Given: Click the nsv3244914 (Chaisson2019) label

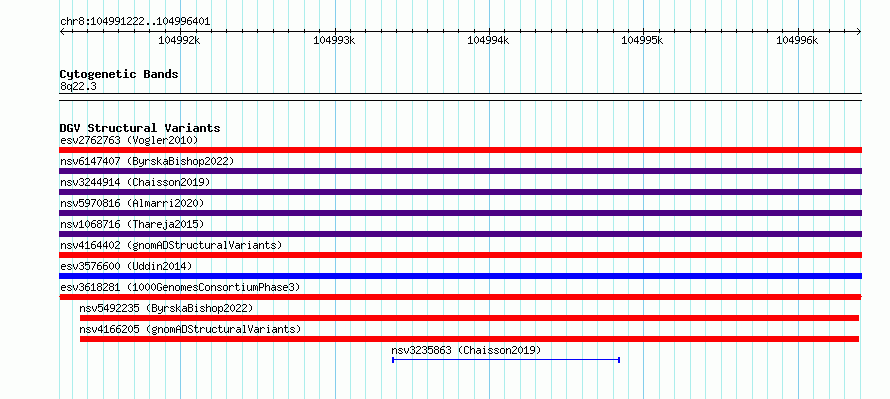Looking at the screenshot, I should click(x=135, y=182).
